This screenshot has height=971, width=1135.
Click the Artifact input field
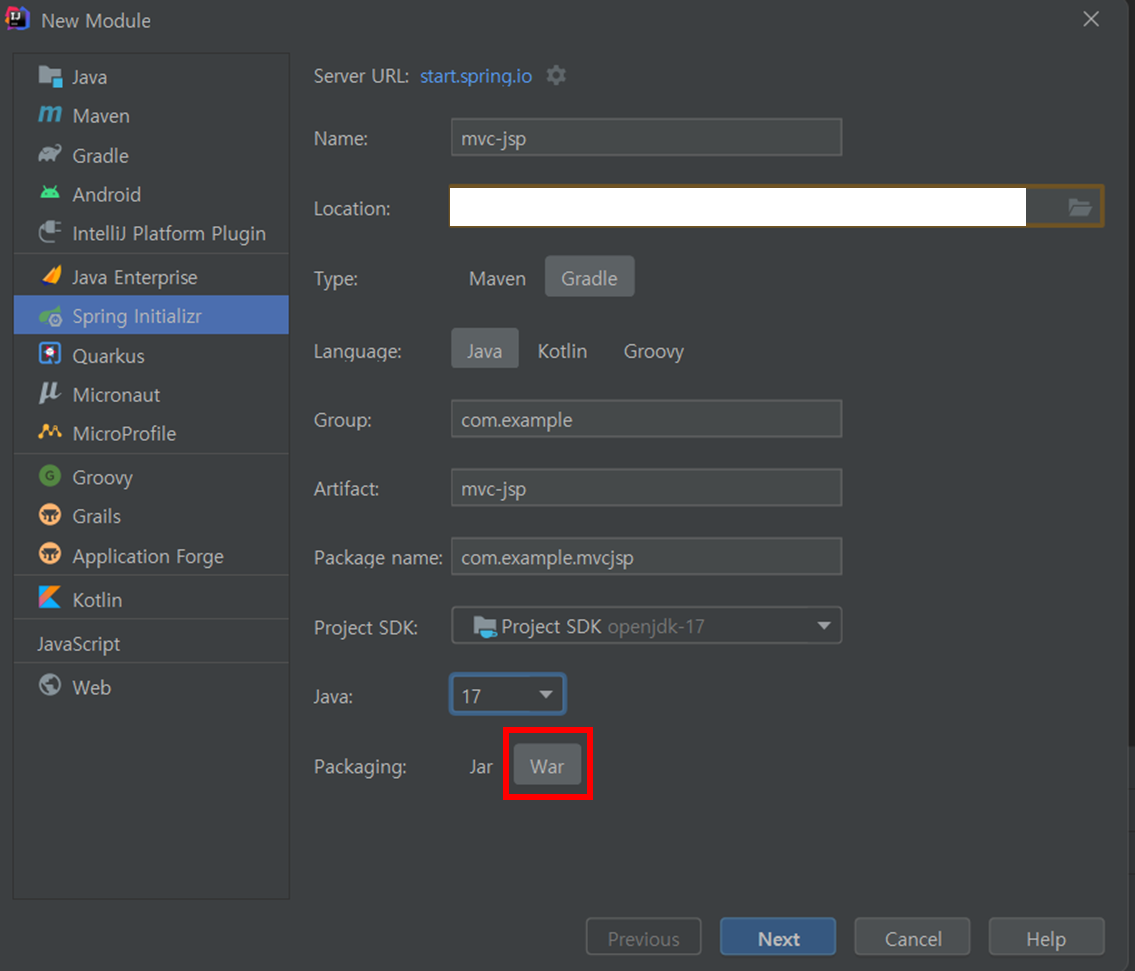[x=646, y=488]
